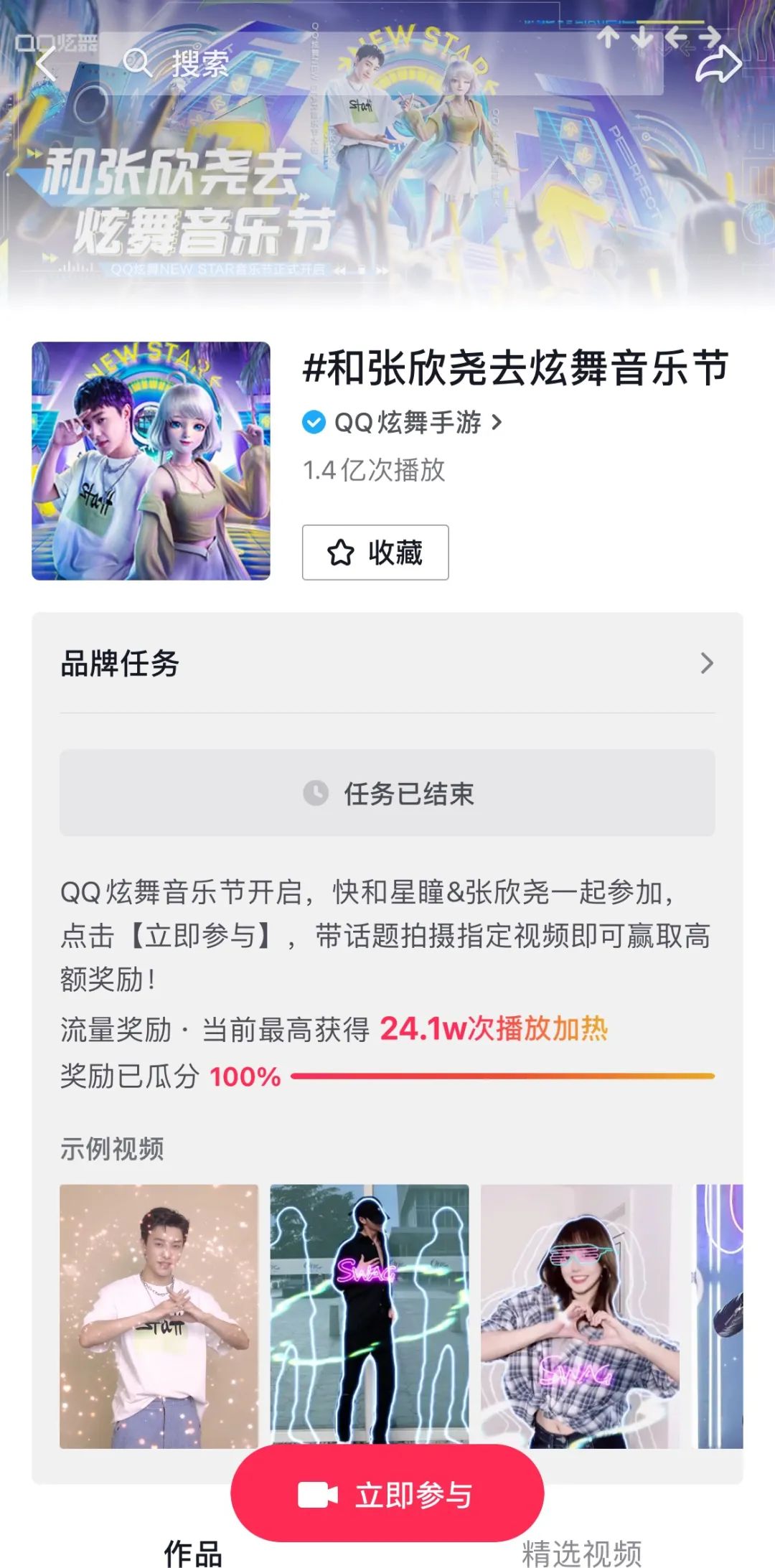The image size is (775, 1568).
Task: Open QQ炫舞手游 profile via the right arrow
Action: [495, 423]
